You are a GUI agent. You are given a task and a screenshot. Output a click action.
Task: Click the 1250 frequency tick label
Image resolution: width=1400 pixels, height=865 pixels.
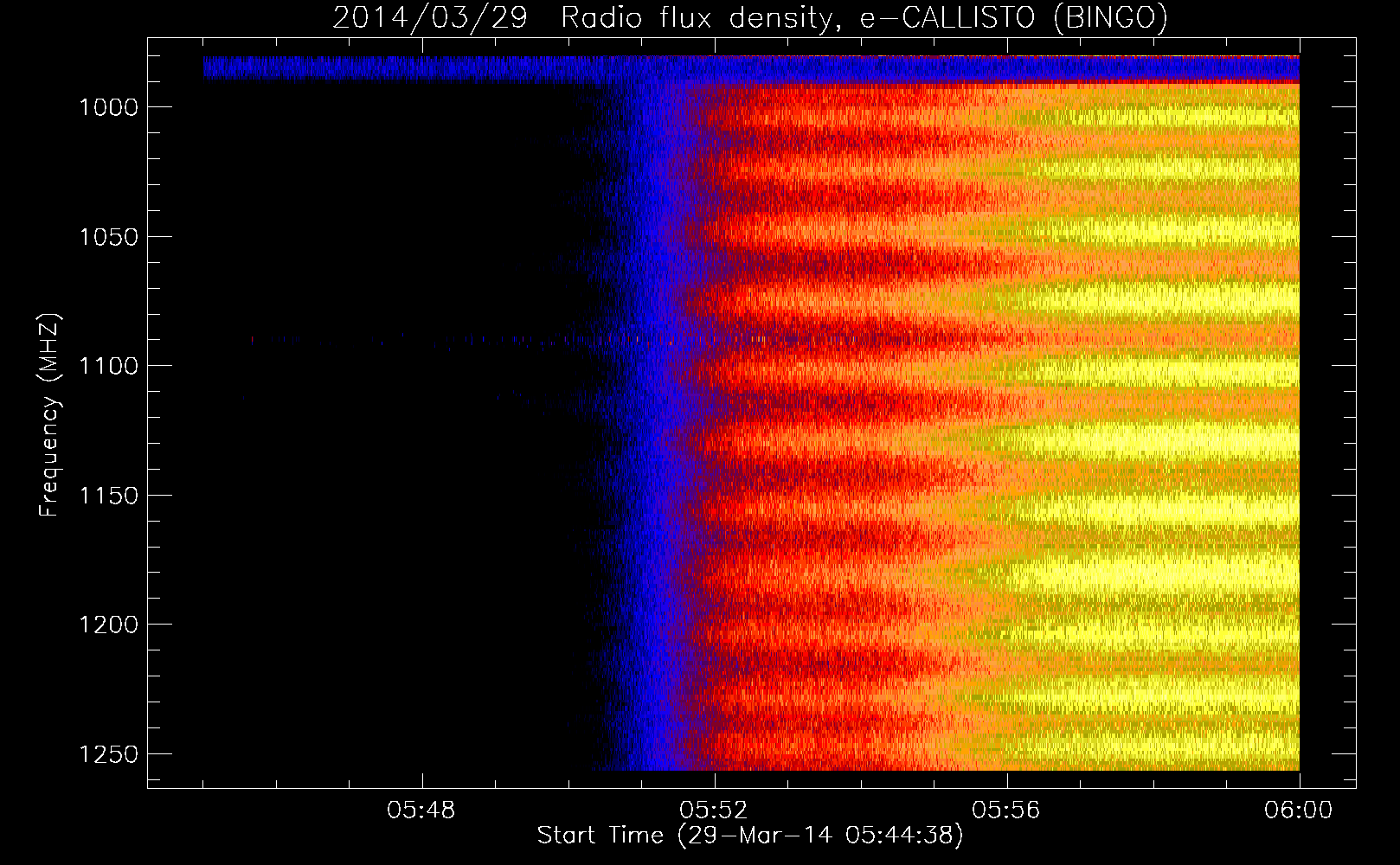[x=109, y=754]
